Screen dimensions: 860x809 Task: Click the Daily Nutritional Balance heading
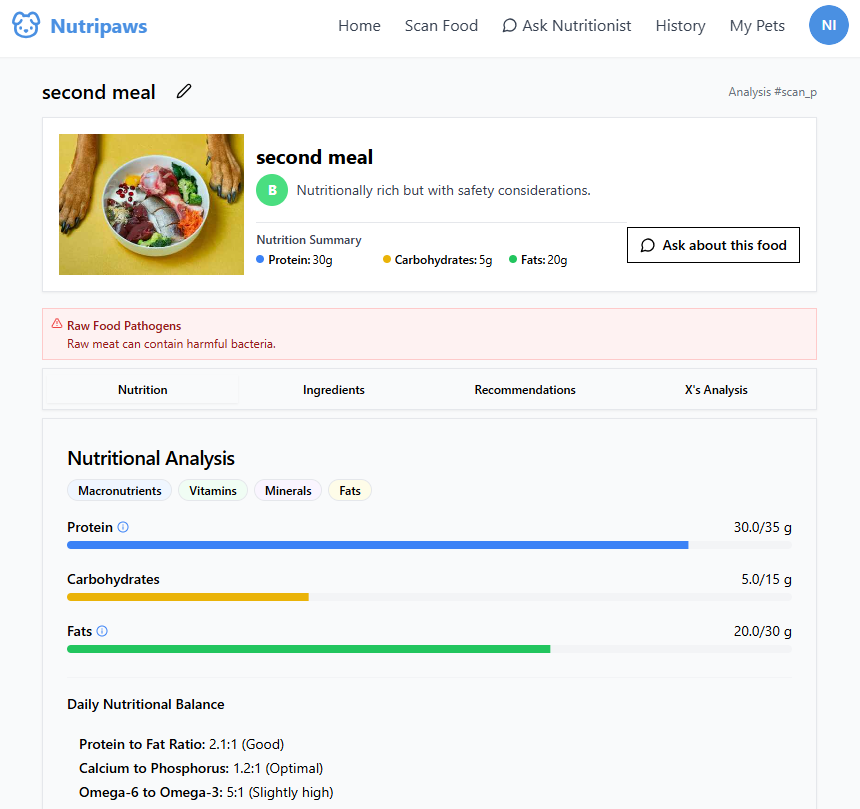pyautogui.click(x=145, y=704)
